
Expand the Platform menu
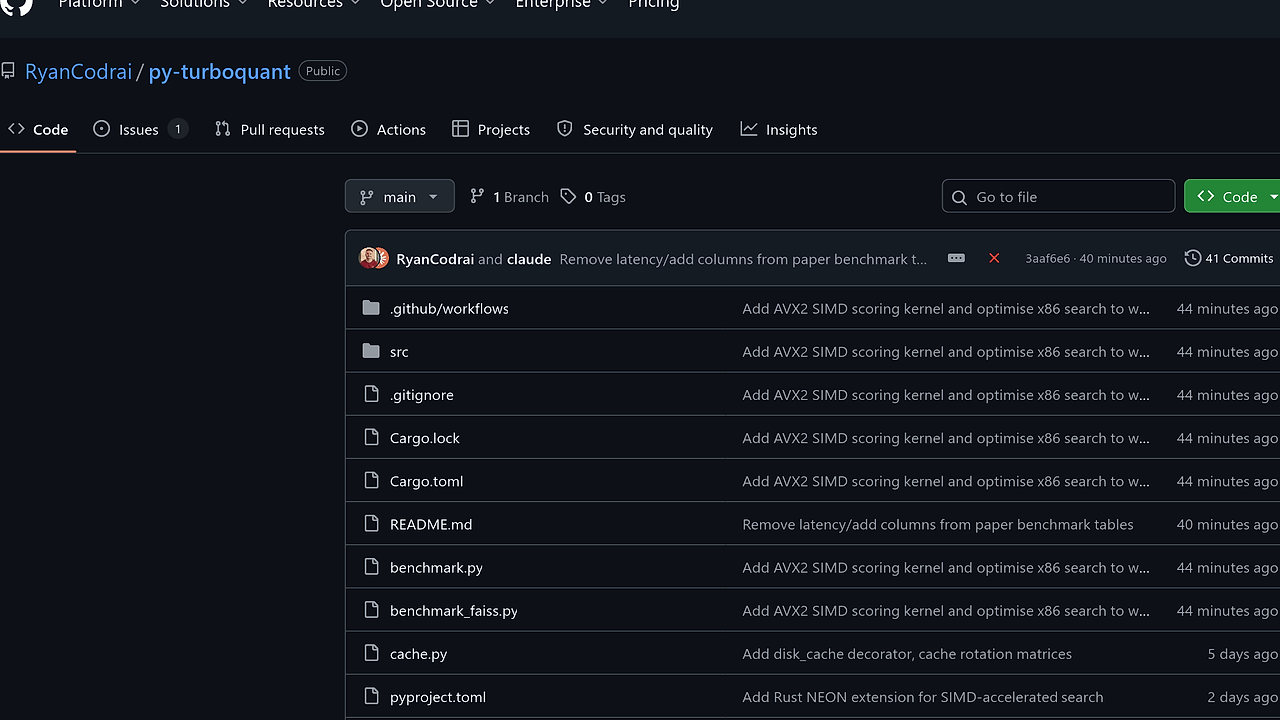pyautogui.click(x=98, y=4)
